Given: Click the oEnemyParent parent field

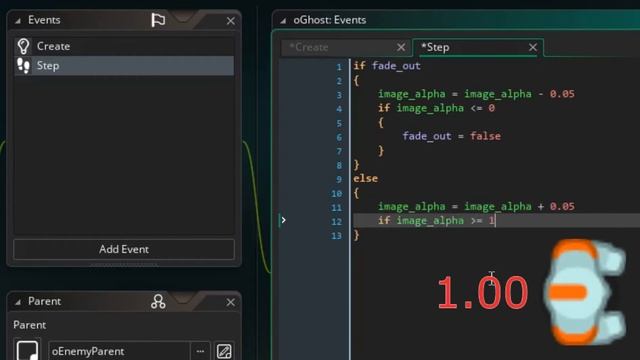Looking at the screenshot, I should pyautogui.click(x=119, y=351).
